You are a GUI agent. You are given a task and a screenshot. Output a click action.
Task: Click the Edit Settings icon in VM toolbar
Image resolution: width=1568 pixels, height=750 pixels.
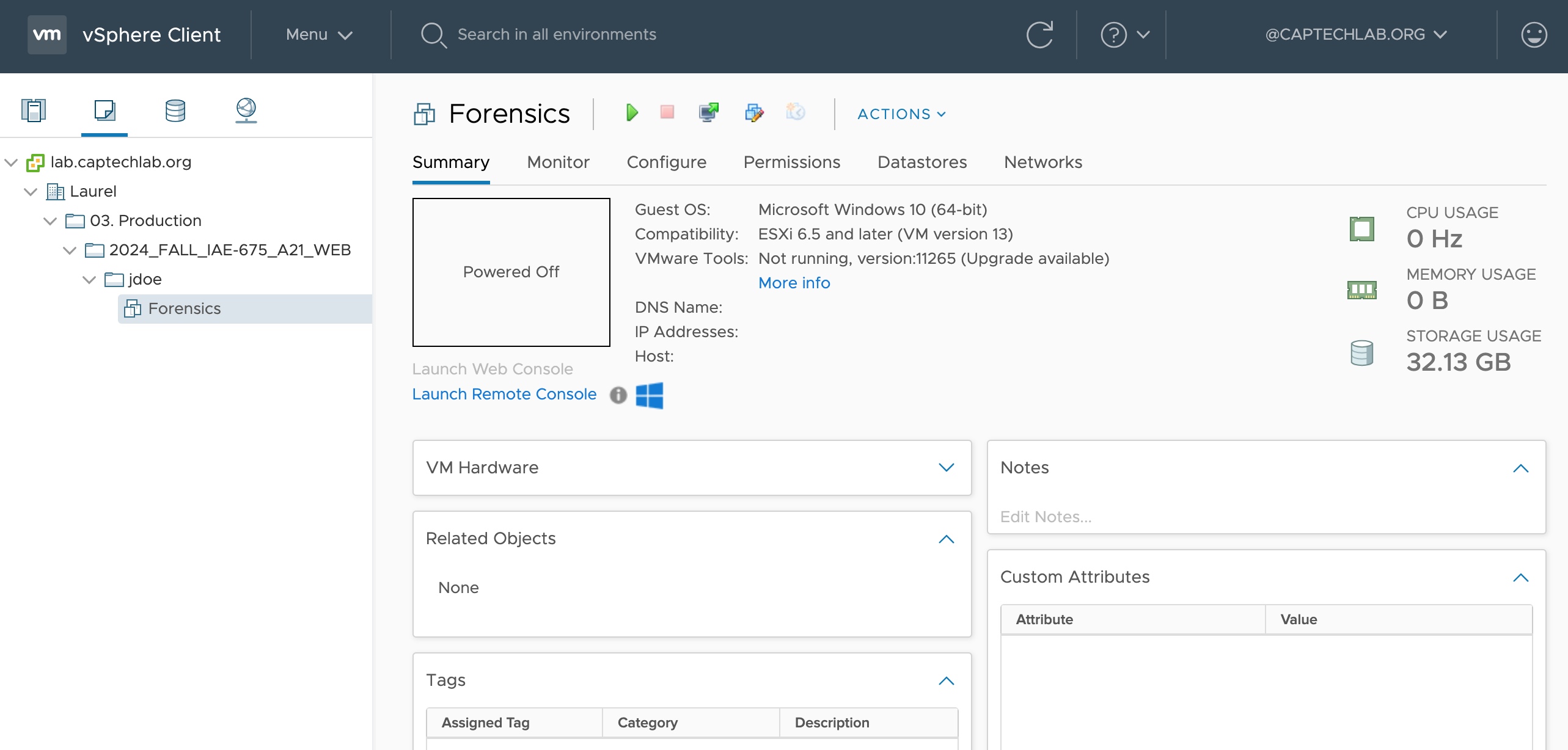pyautogui.click(x=754, y=113)
